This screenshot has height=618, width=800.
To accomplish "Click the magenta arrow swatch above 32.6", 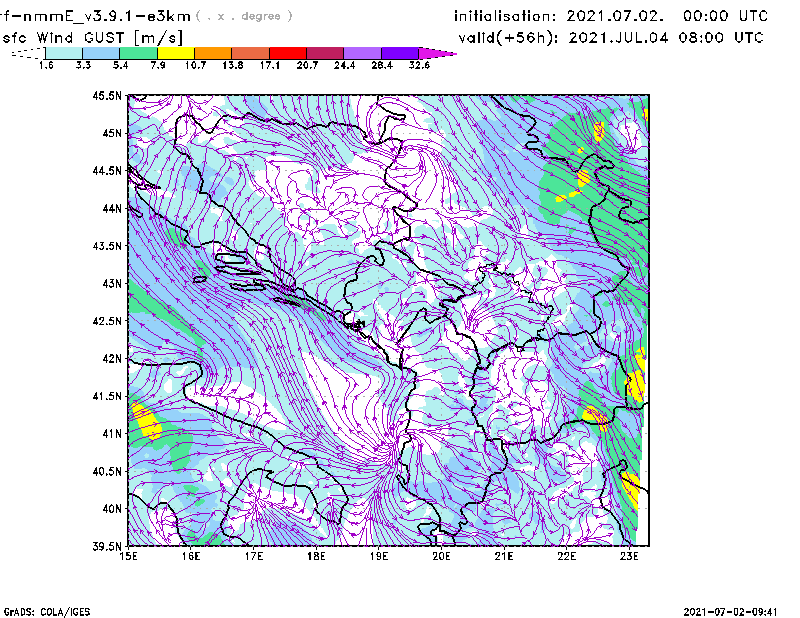I will pyautogui.click(x=437, y=53).
